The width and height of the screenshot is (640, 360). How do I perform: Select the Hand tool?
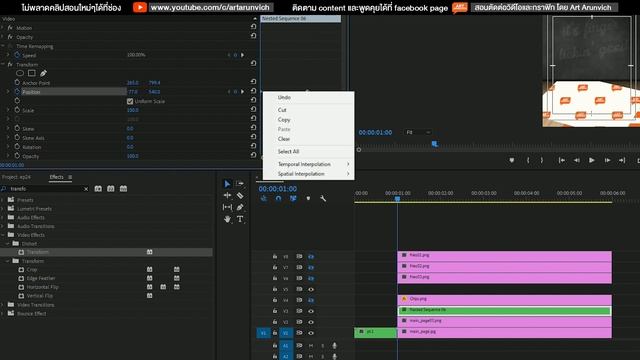pos(227,219)
